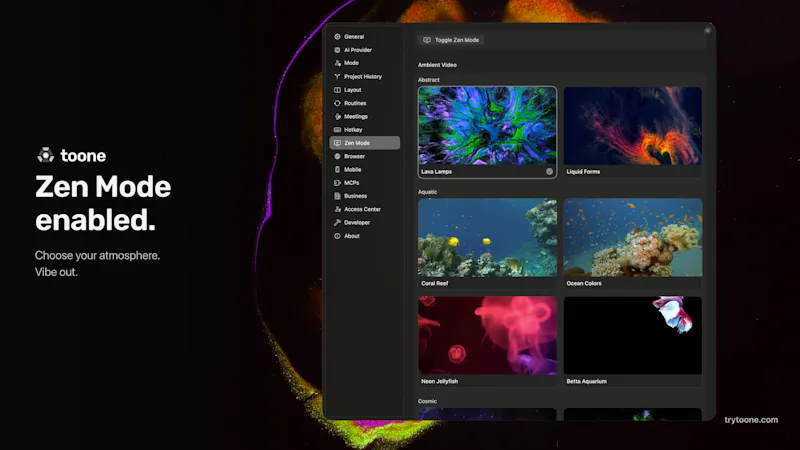
Task: Click the Browser globe icon
Action: pyautogui.click(x=337, y=156)
